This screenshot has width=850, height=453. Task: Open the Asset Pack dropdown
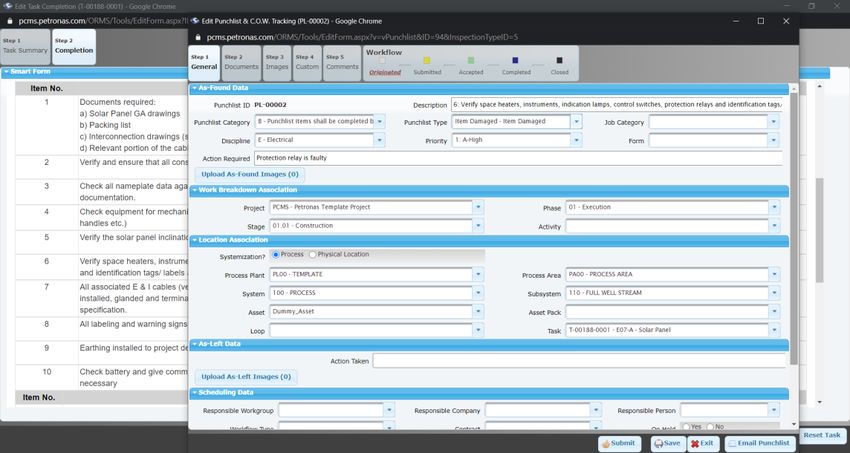774,312
